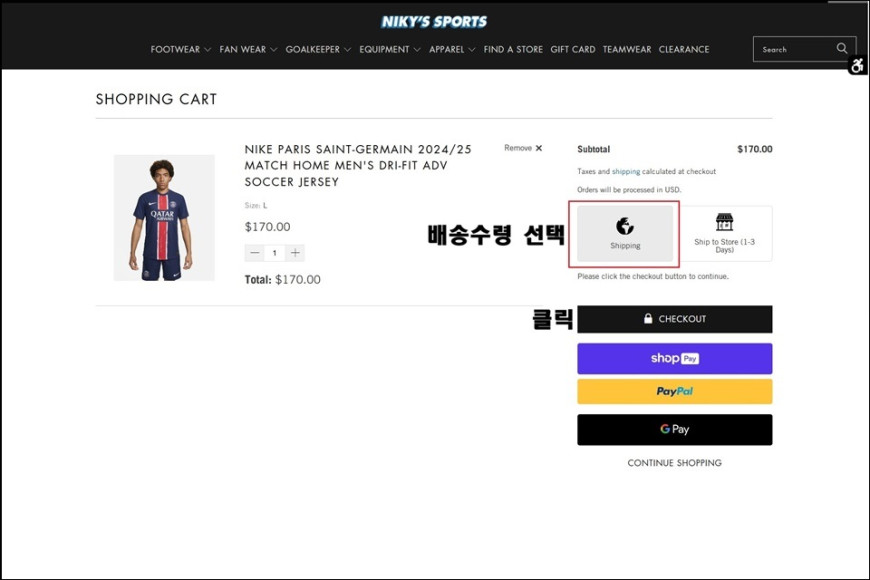Open the PSG jersey product title
Image resolution: width=870 pixels, height=580 pixels.
tap(358, 165)
